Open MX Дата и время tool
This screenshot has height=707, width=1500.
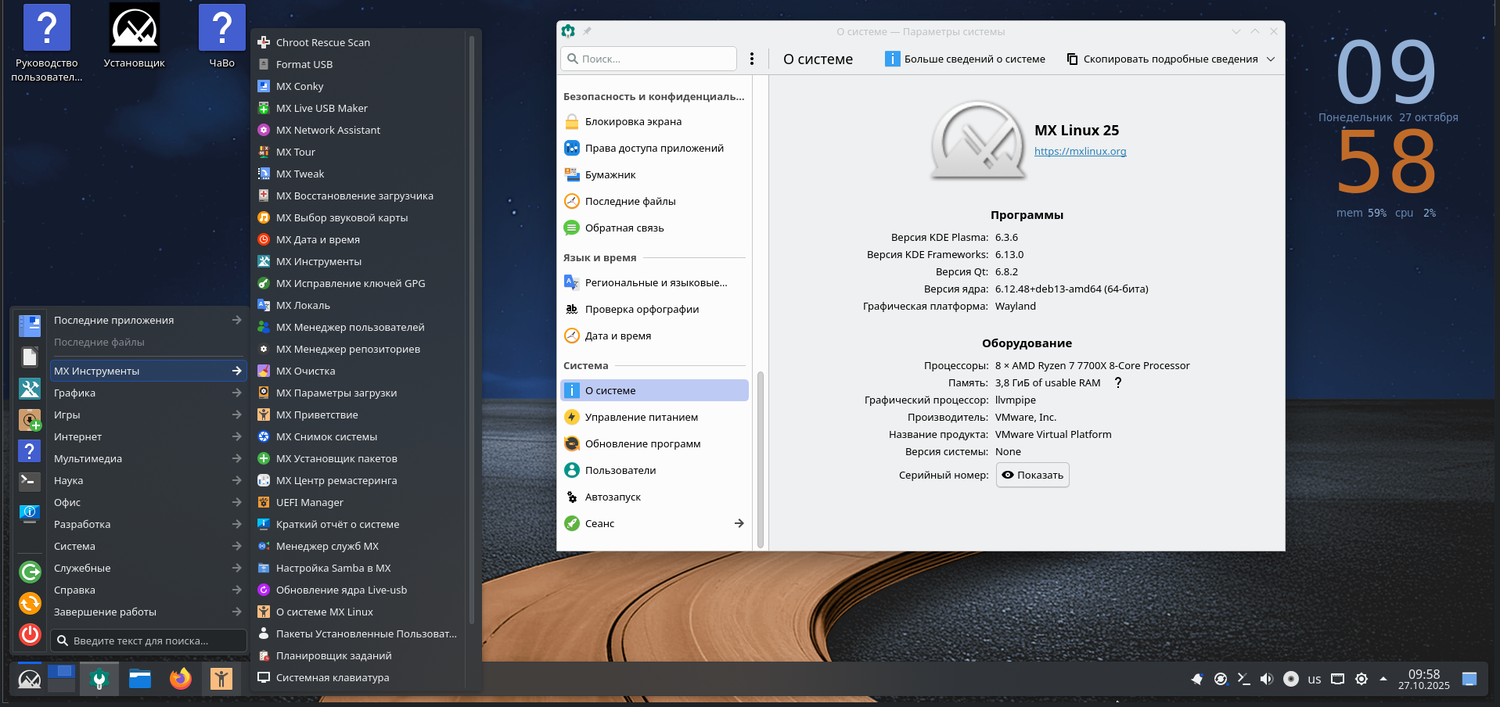[x=359, y=240]
